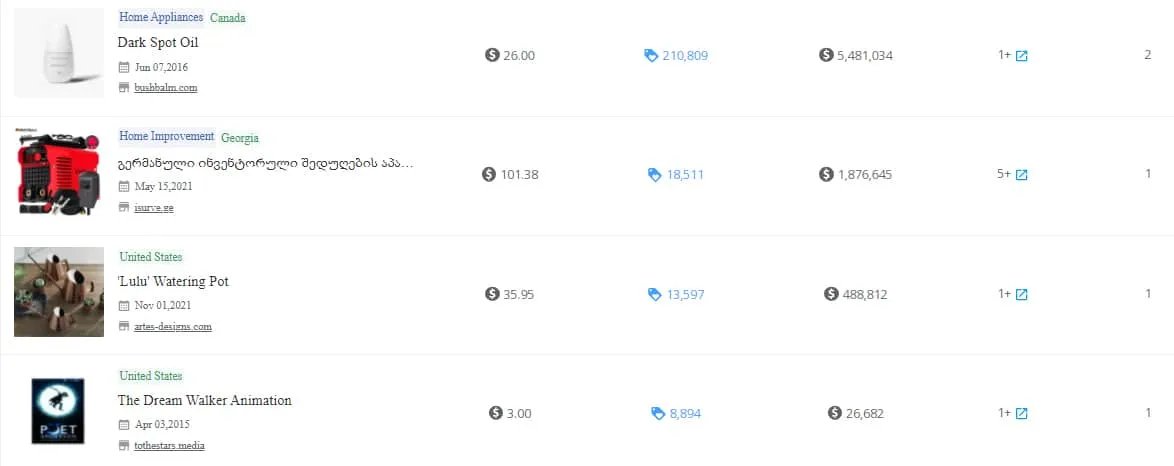Select the Home Improvement category tag
The width and height of the screenshot is (1174, 466).
166,136
